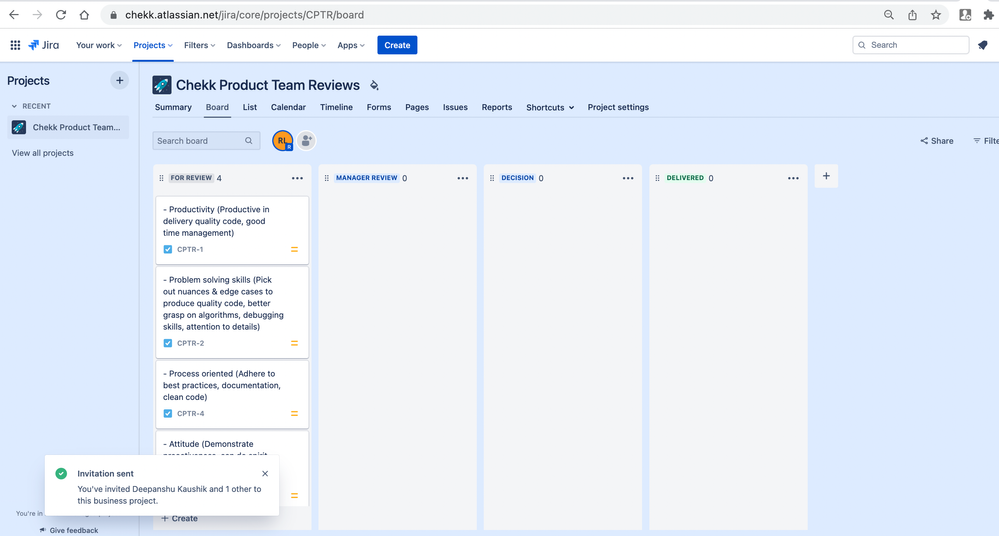999x536 pixels.
Task: Go back with the browser back arrow
Action: [14, 15]
